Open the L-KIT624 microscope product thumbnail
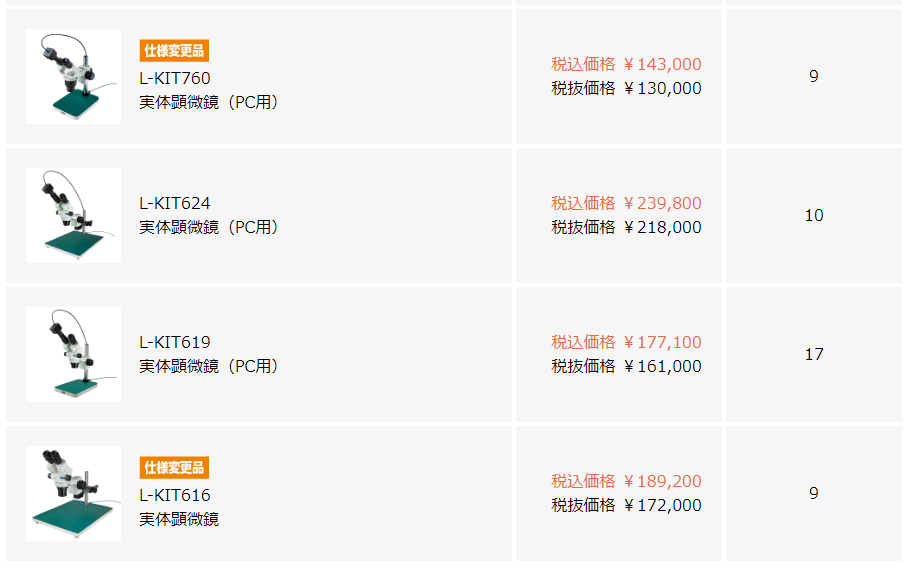 (74, 215)
